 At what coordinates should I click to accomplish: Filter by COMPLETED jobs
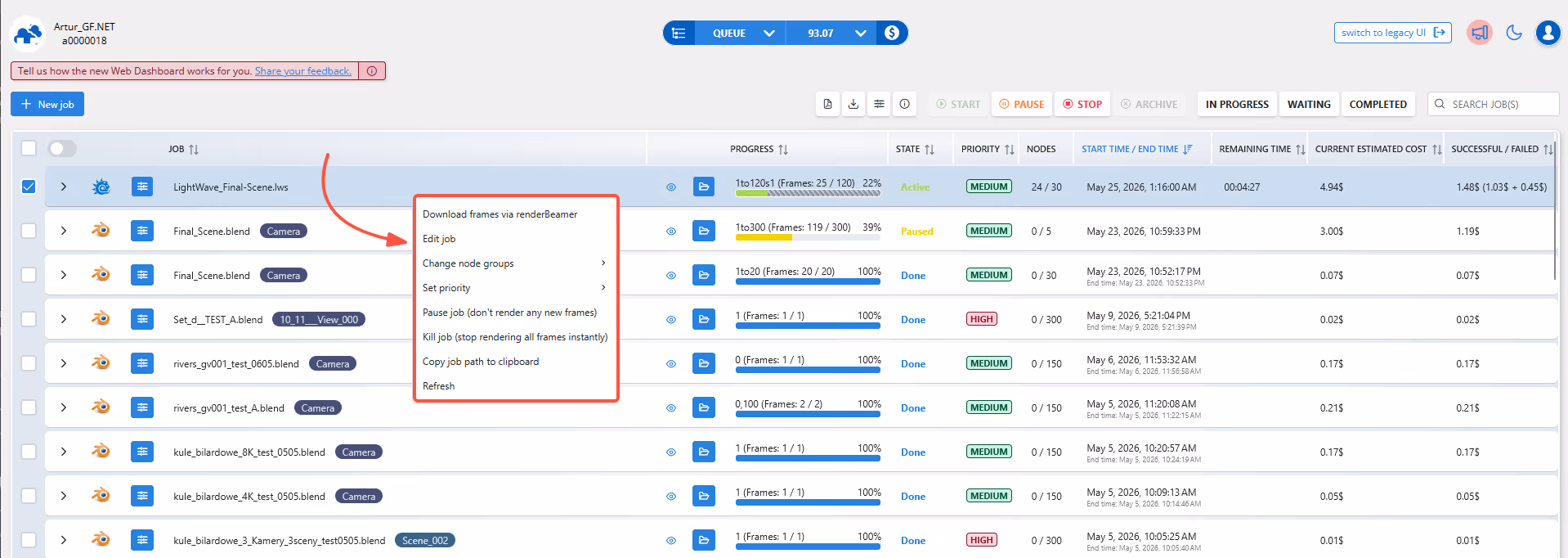(x=1378, y=104)
